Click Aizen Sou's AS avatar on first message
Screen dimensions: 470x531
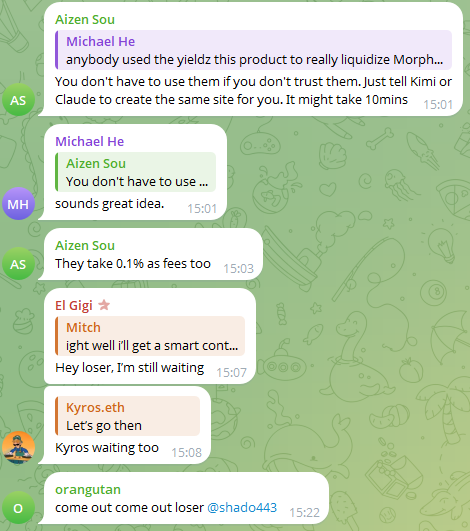[x=18, y=100]
